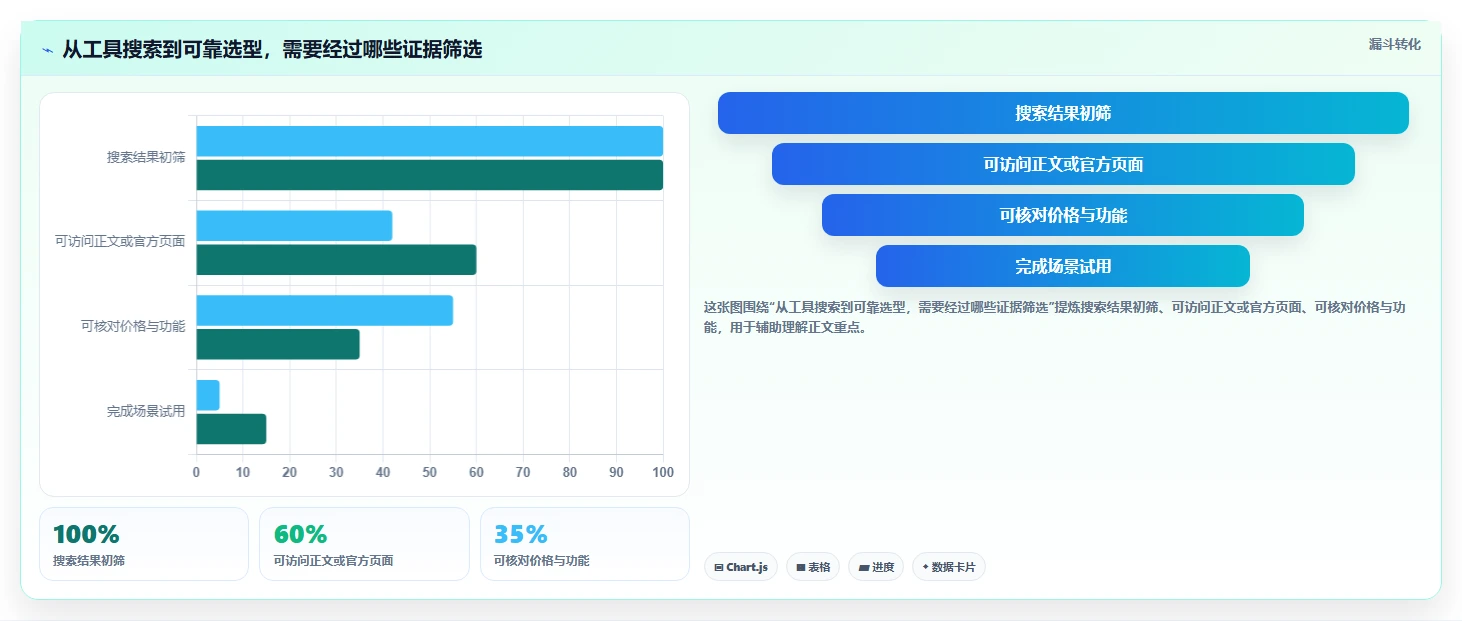Viewport: 1462px width, 621px height.
Task: Click the 数据卡片 chip
Action: pyautogui.click(x=949, y=567)
